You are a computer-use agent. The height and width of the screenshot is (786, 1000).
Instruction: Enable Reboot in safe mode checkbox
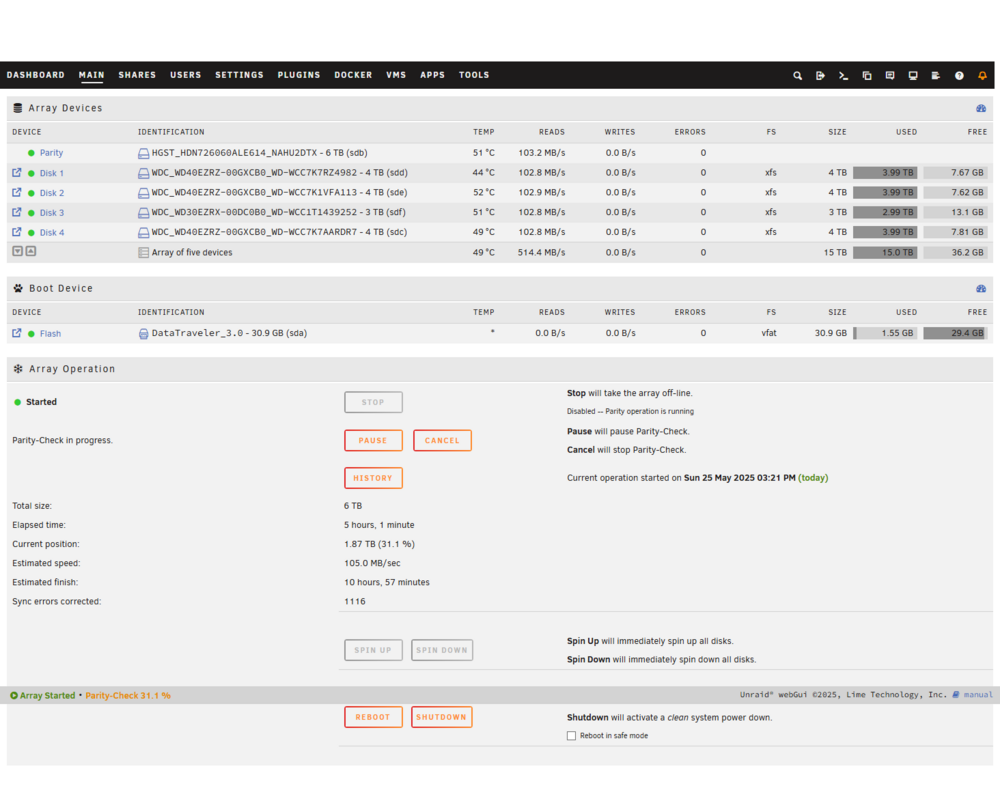pos(571,736)
